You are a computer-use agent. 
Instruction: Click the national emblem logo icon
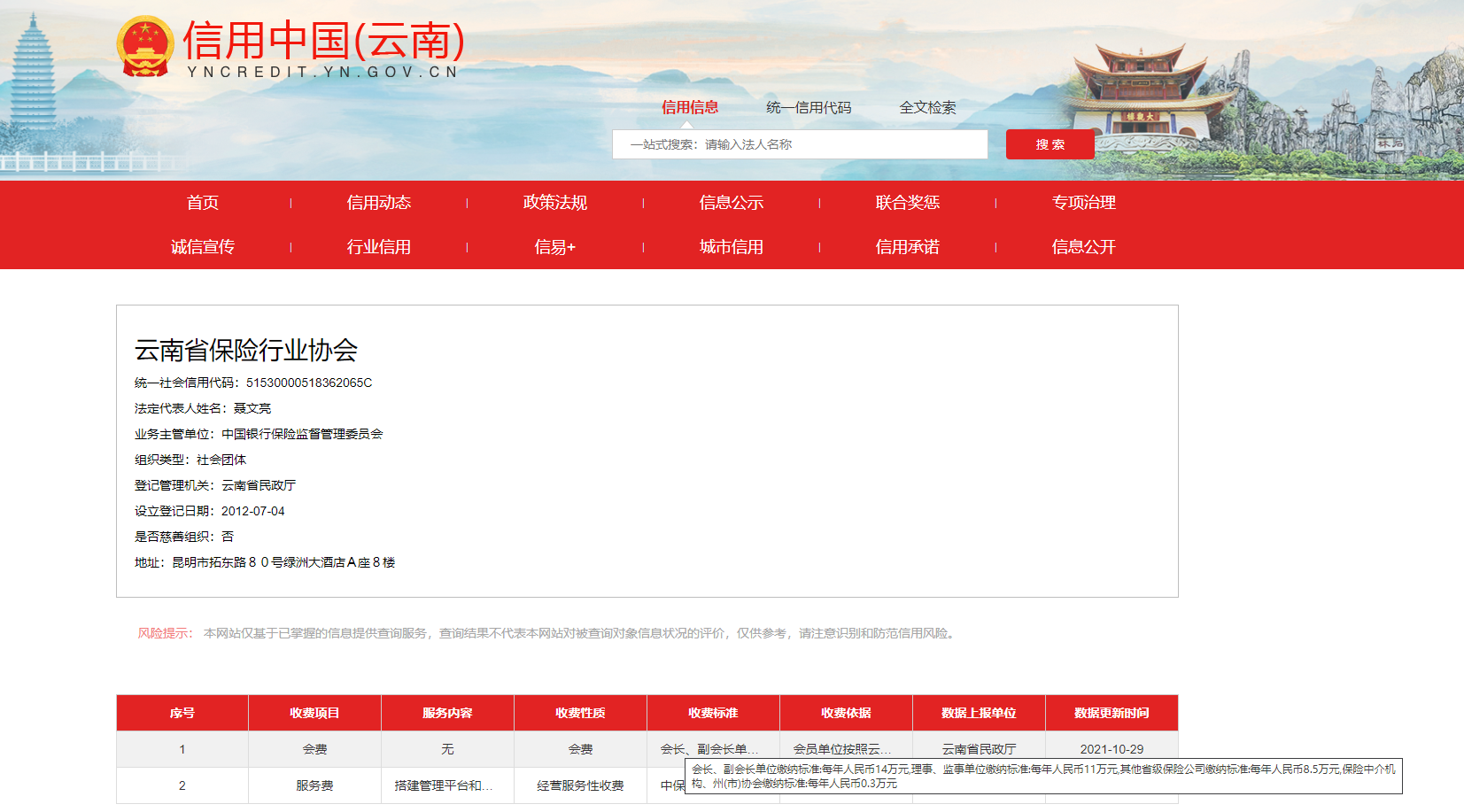click(x=145, y=46)
